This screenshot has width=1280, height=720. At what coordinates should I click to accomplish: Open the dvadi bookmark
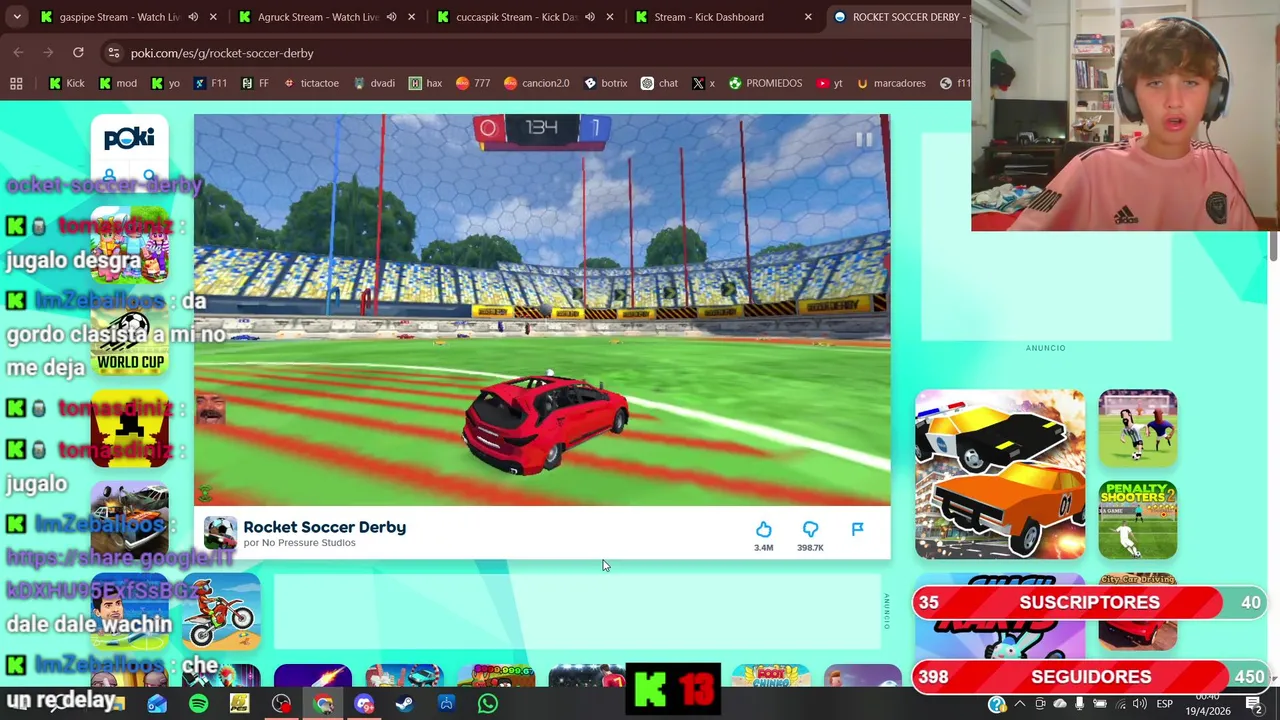point(374,83)
